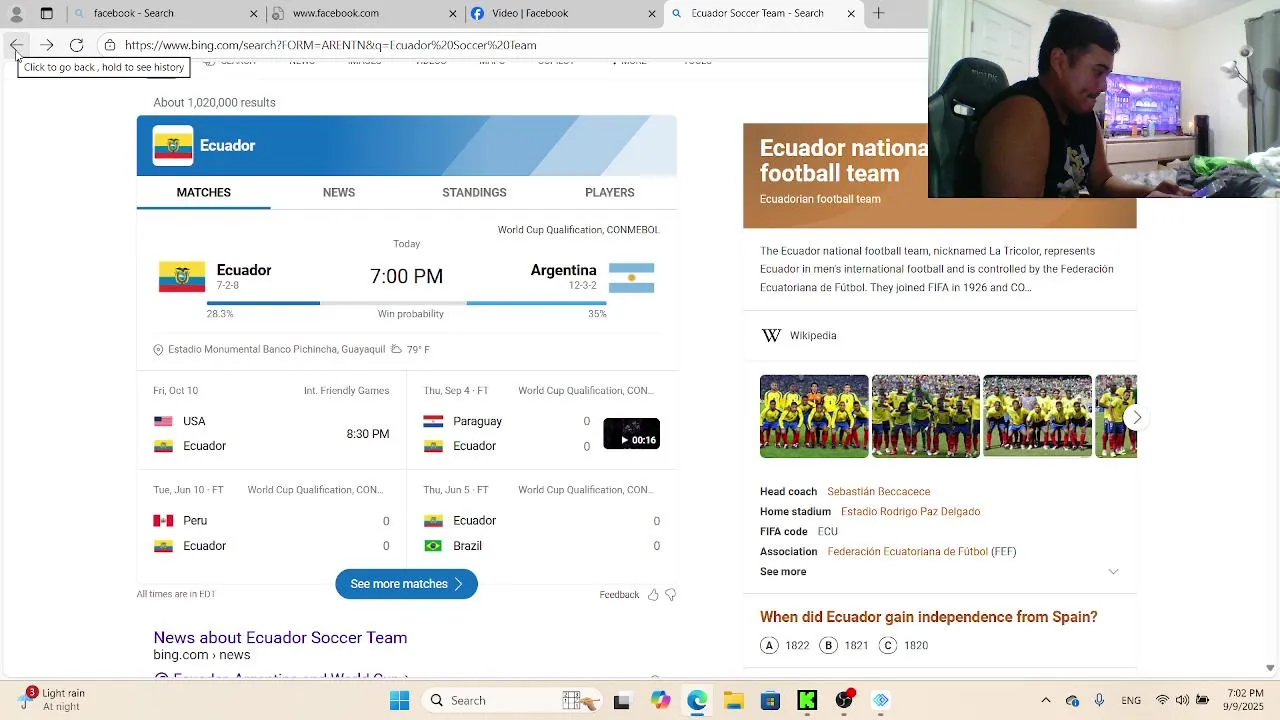
Task: Open the Wikipedia source link
Action: coord(813,336)
